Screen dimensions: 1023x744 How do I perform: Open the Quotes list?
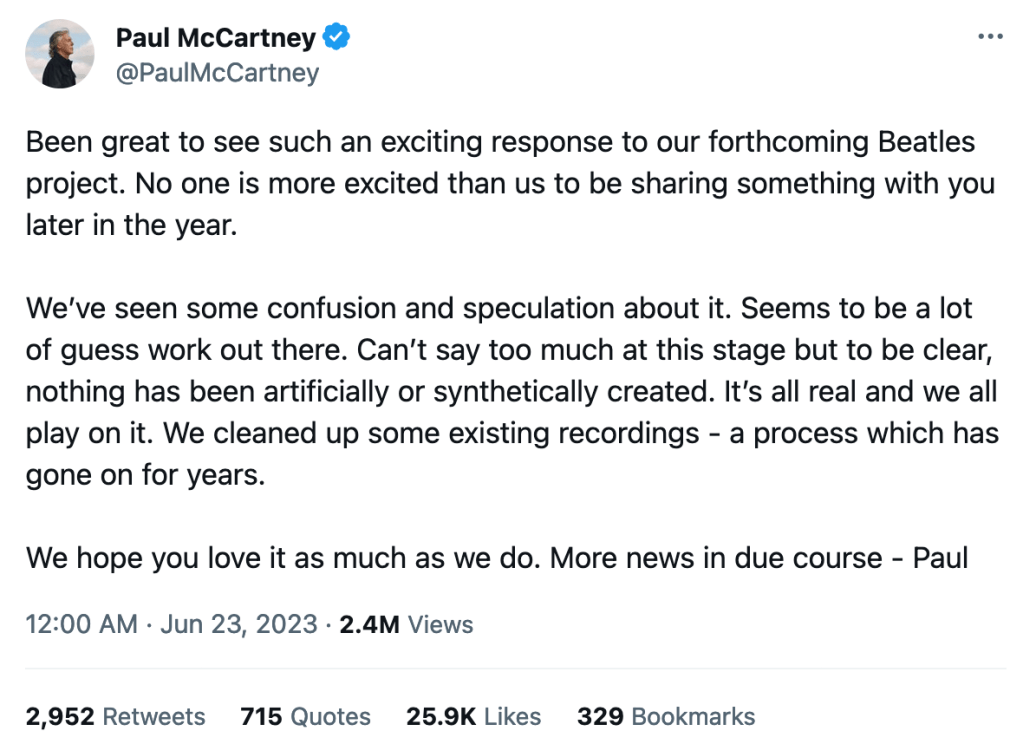point(331,716)
